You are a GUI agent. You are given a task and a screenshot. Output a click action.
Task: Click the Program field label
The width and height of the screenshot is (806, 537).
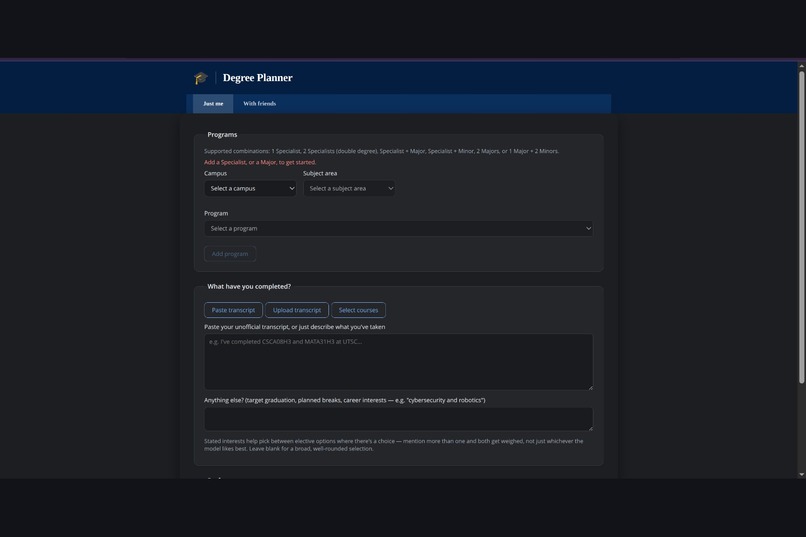(216, 213)
